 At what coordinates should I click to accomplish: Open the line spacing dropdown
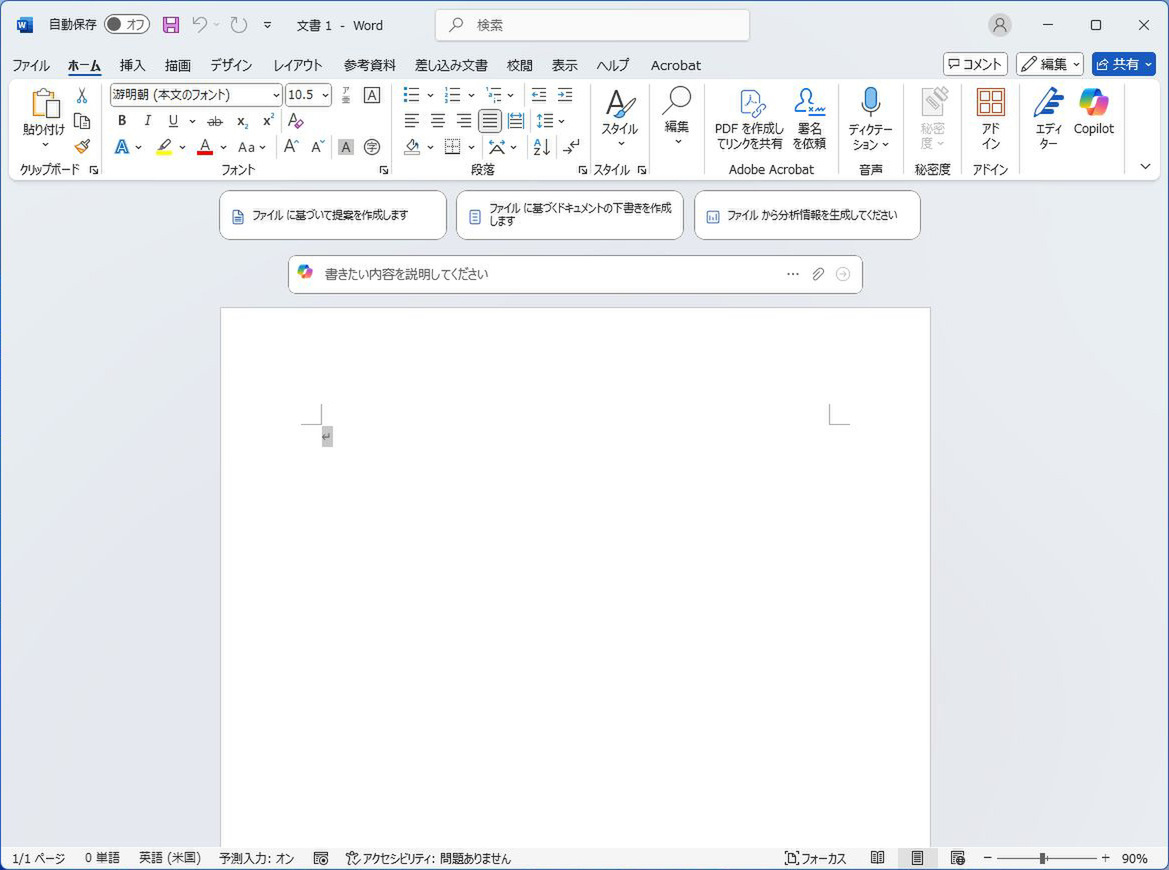coord(561,121)
